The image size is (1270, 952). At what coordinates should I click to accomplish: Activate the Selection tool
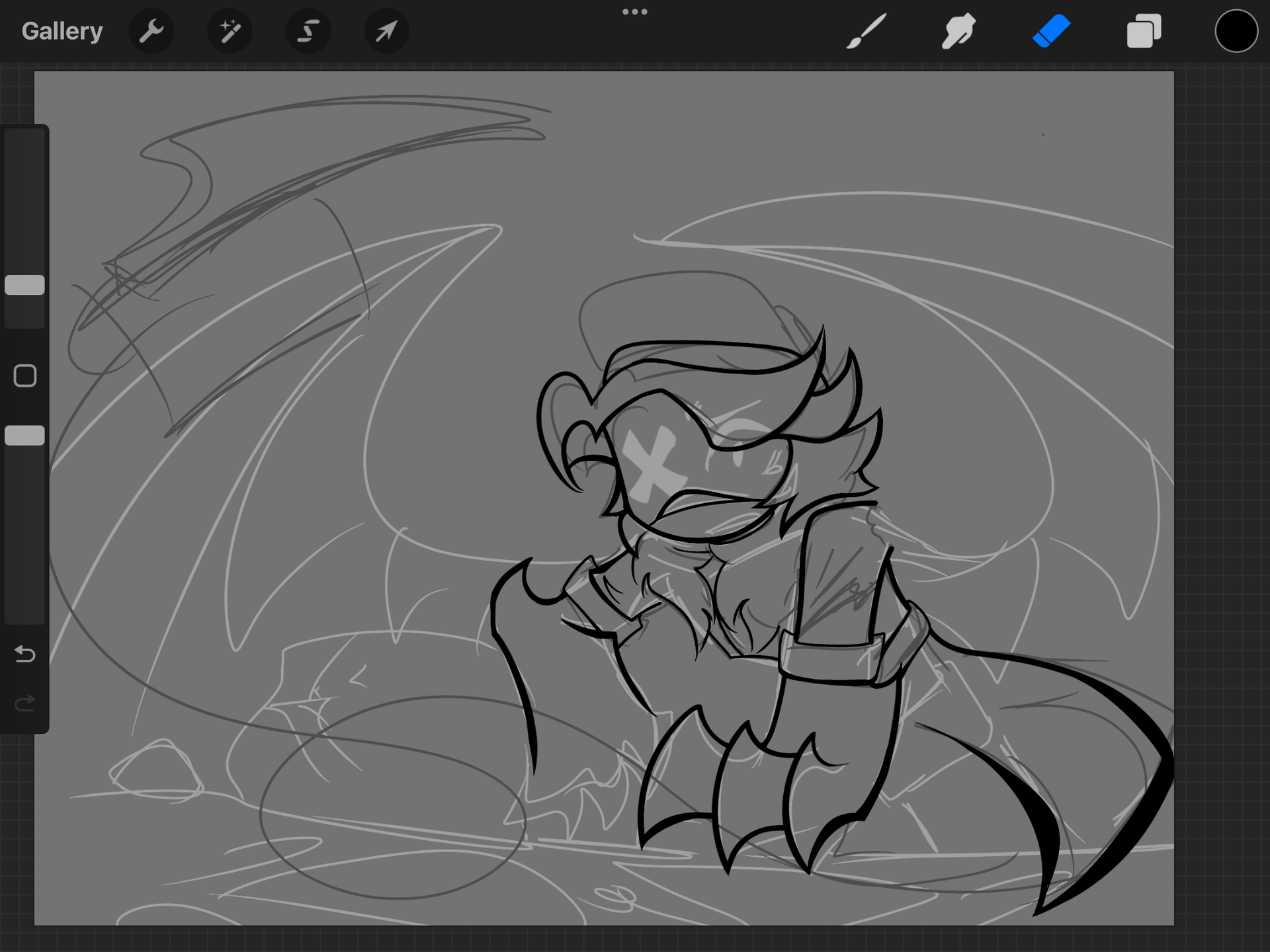(308, 31)
